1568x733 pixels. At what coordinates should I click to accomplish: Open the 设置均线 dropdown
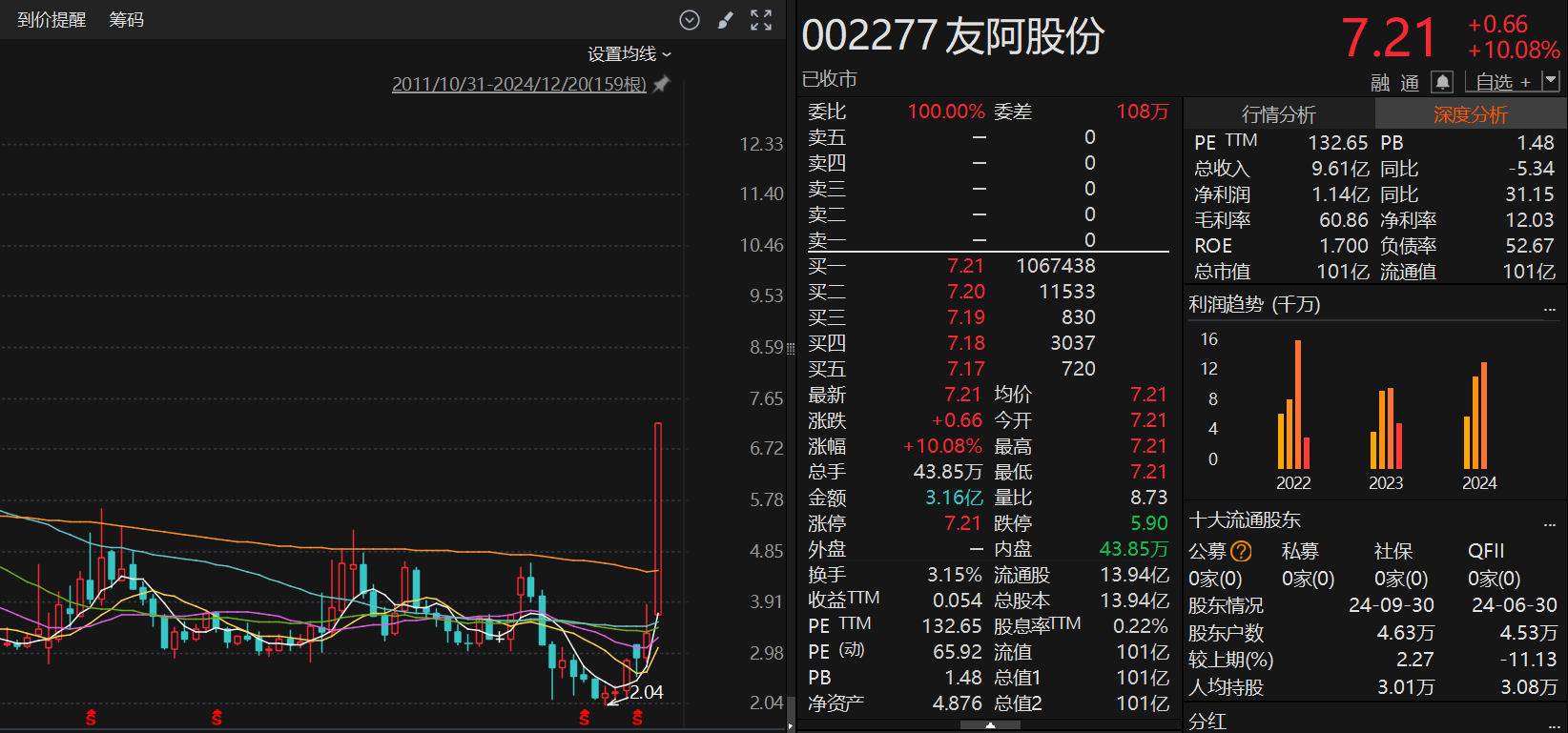pyautogui.click(x=629, y=54)
